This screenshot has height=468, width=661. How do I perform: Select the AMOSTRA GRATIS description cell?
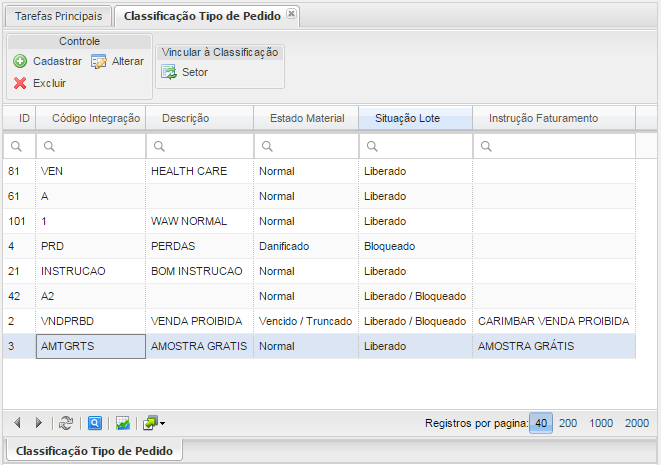tap(200, 346)
